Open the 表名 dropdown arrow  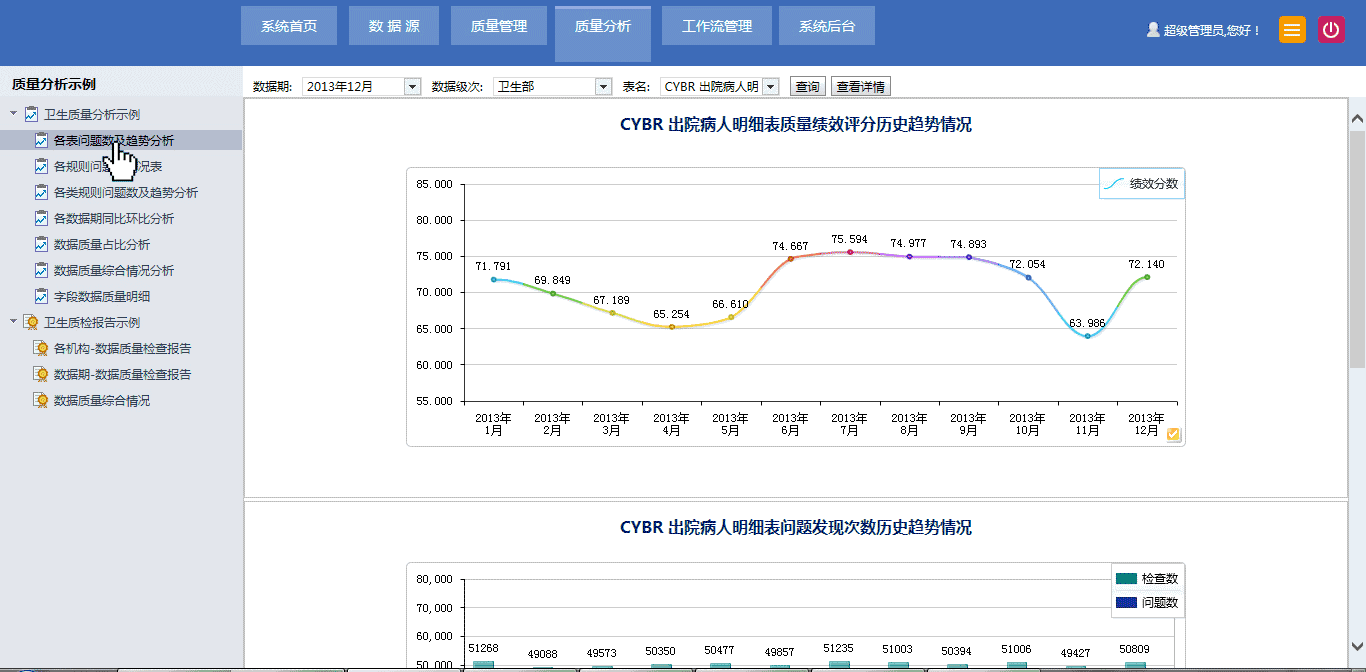click(x=770, y=87)
